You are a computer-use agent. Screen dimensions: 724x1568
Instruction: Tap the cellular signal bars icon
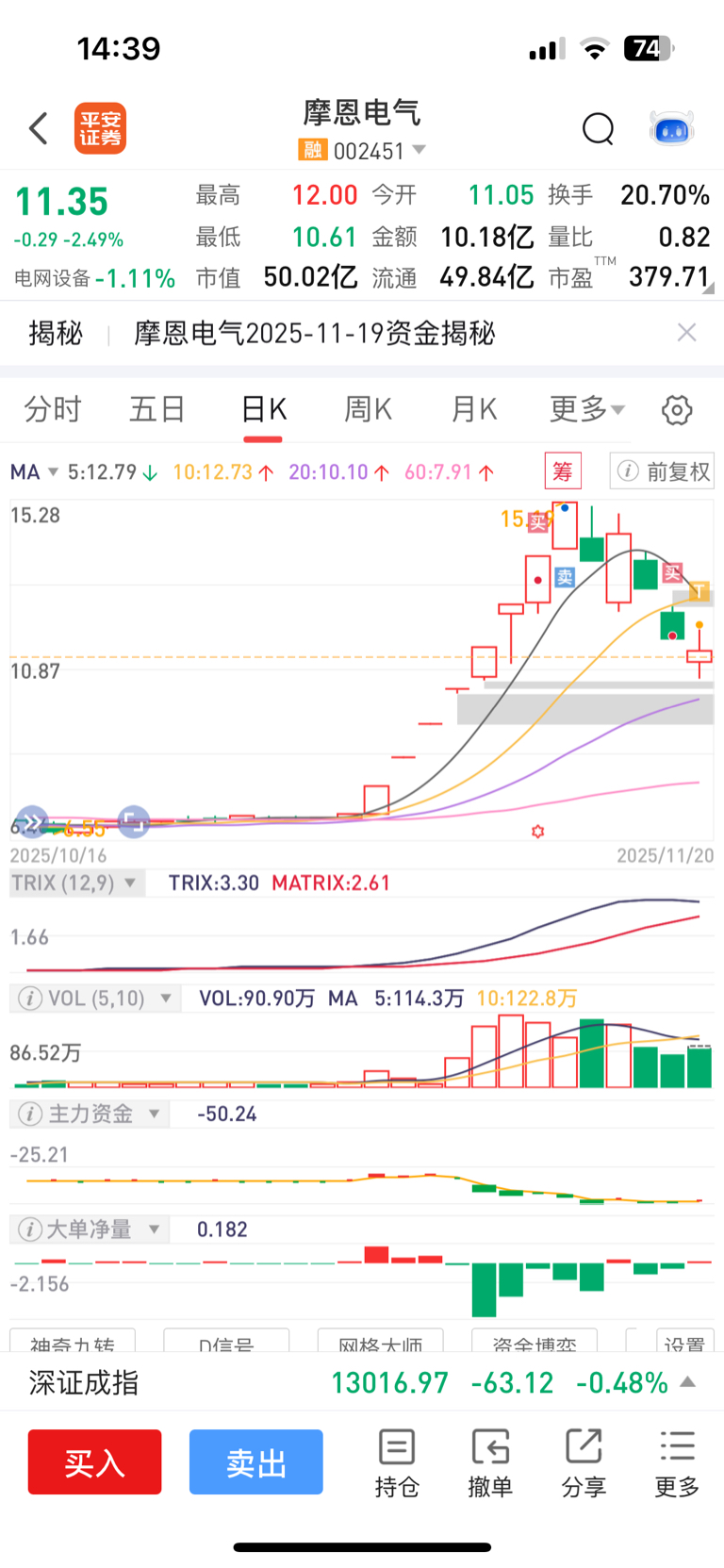pyautogui.click(x=547, y=49)
